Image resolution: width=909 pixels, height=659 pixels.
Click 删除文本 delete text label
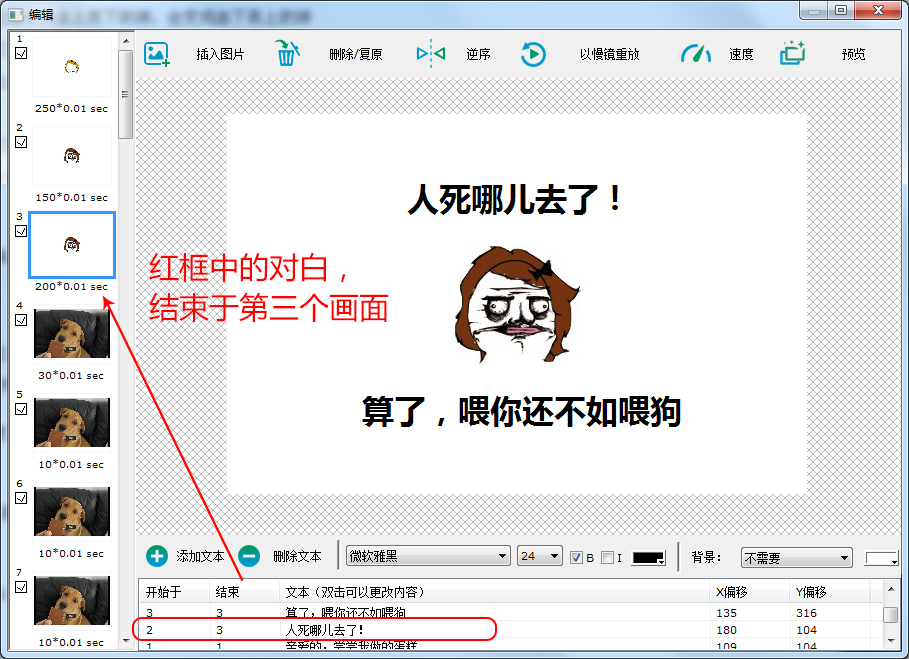point(297,556)
